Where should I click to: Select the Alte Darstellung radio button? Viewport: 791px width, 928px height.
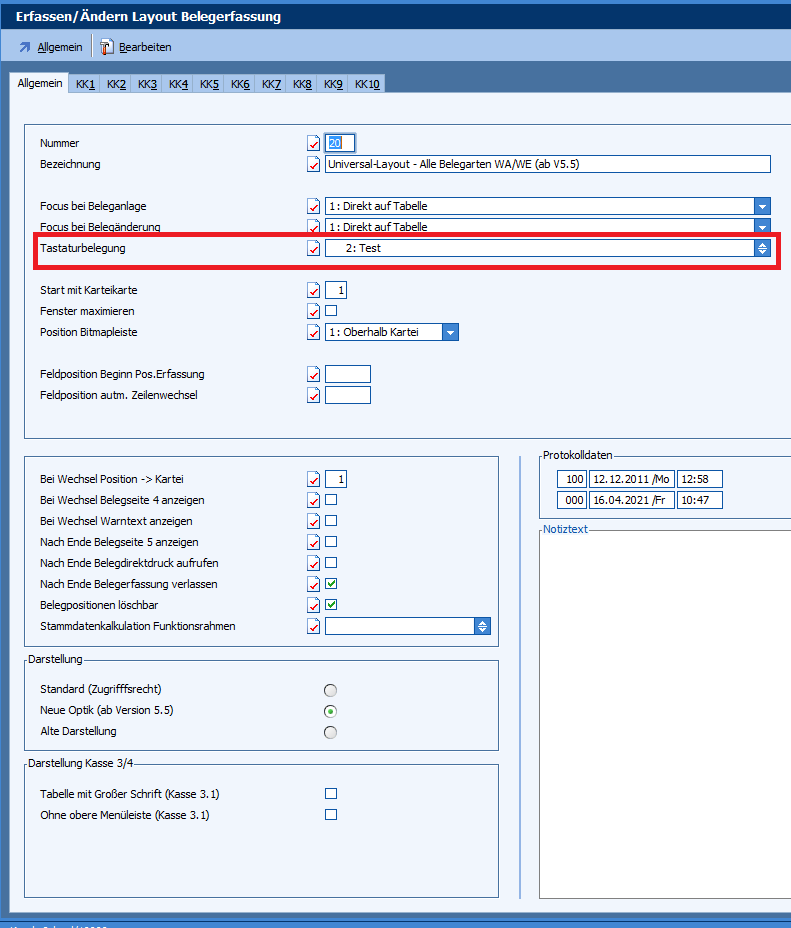tap(331, 732)
